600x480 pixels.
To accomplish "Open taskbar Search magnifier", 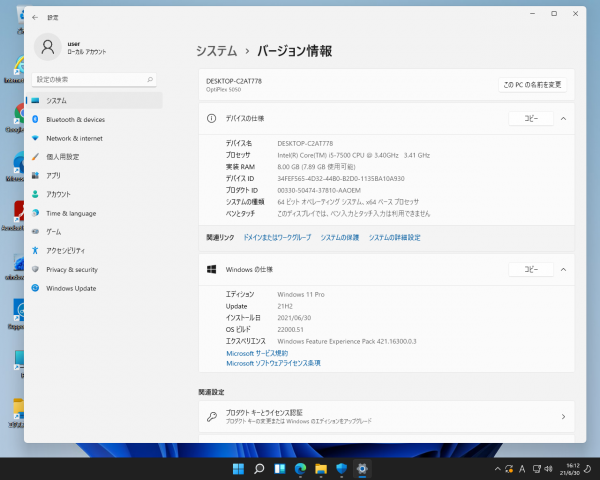I will [x=259, y=469].
